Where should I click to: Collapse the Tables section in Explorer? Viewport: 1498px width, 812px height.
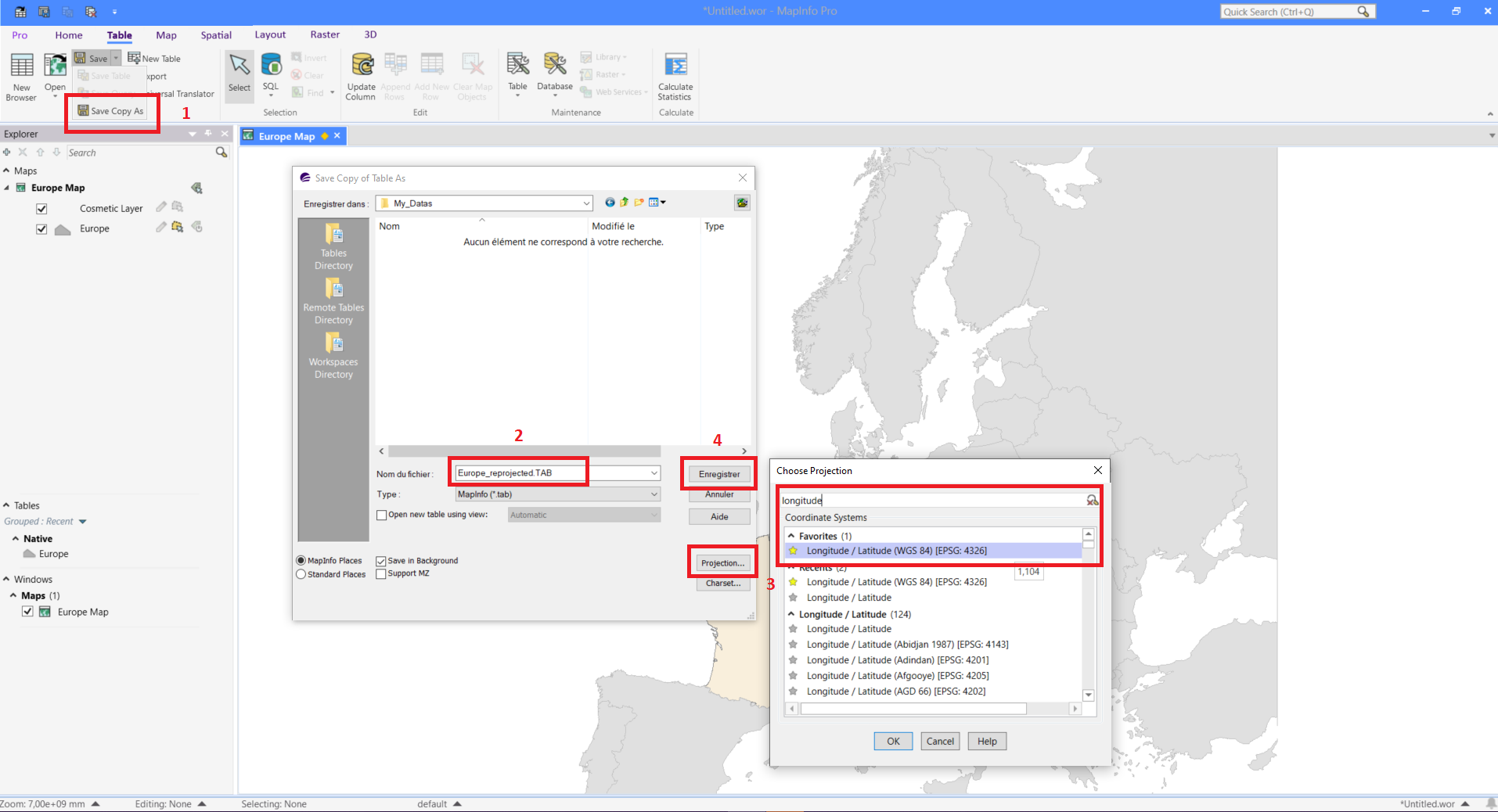click(6, 505)
